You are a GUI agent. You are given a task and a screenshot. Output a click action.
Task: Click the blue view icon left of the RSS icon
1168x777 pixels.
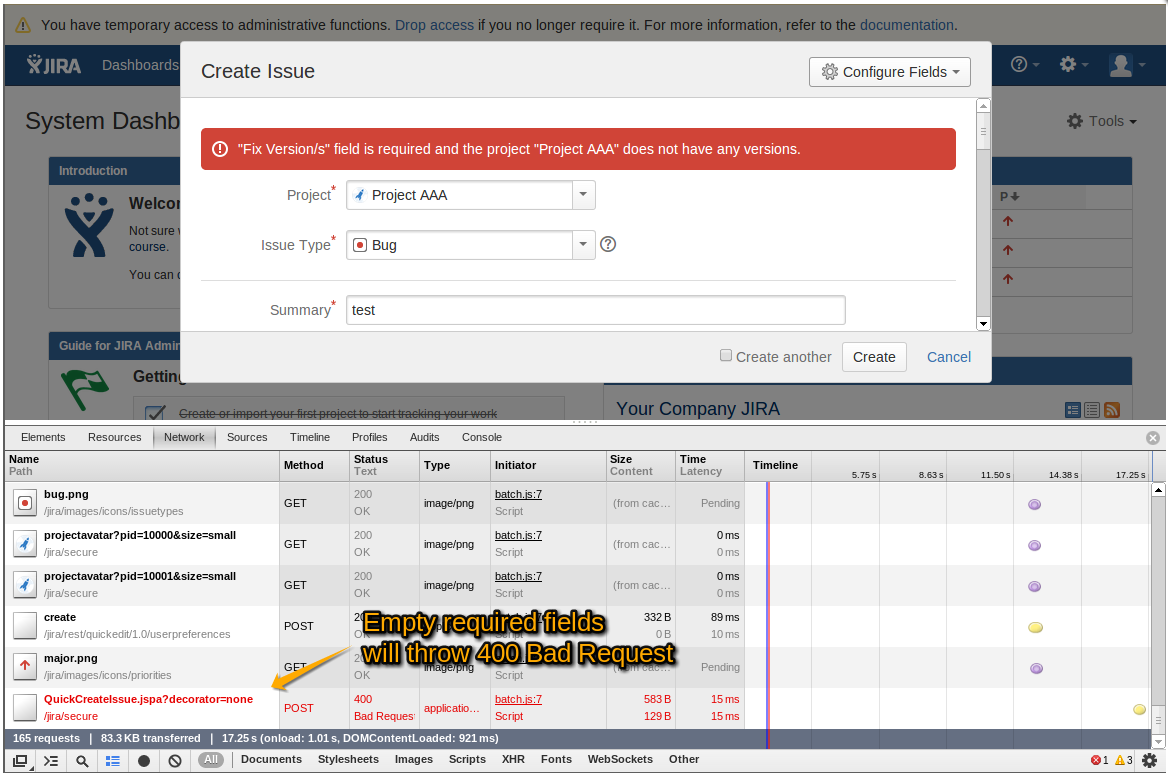[x=1073, y=410]
